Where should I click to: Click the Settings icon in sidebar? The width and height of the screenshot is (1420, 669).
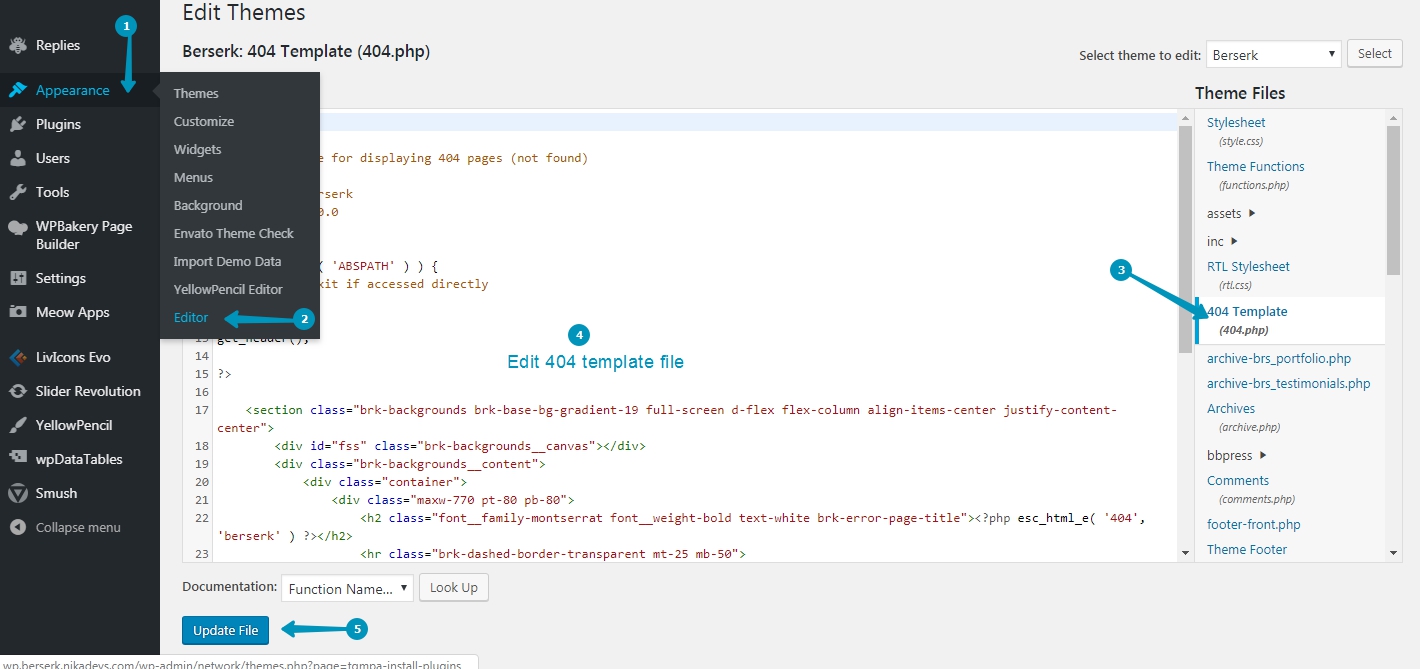coord(18,279)
